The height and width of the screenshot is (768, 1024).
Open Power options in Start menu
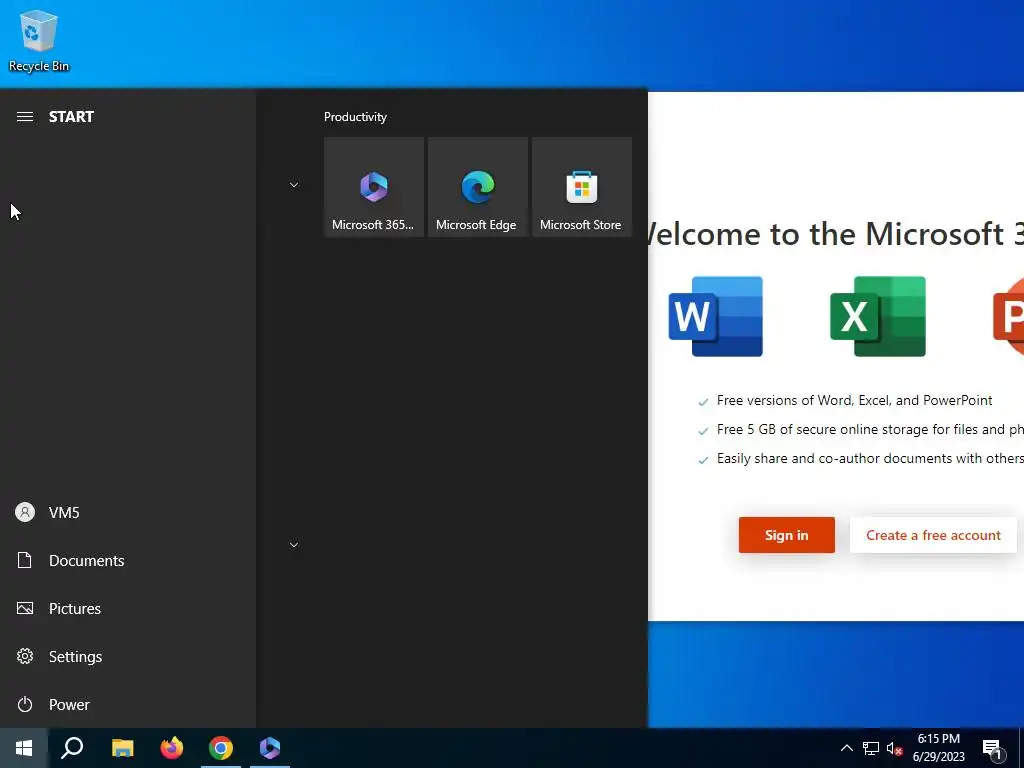tap(128, 705)
